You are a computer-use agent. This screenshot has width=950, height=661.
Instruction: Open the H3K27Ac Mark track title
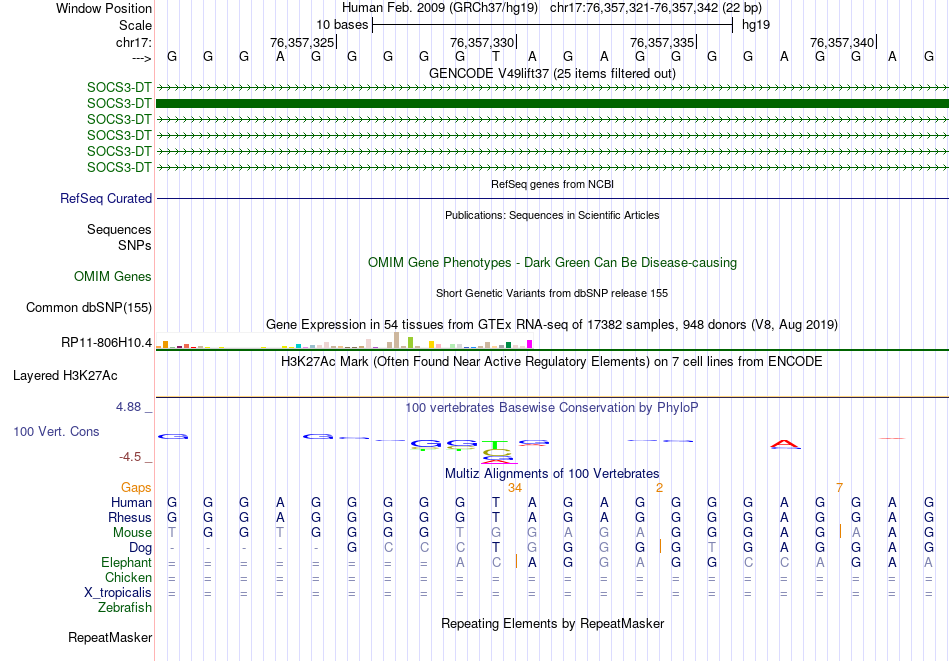[x=552, y=362]
